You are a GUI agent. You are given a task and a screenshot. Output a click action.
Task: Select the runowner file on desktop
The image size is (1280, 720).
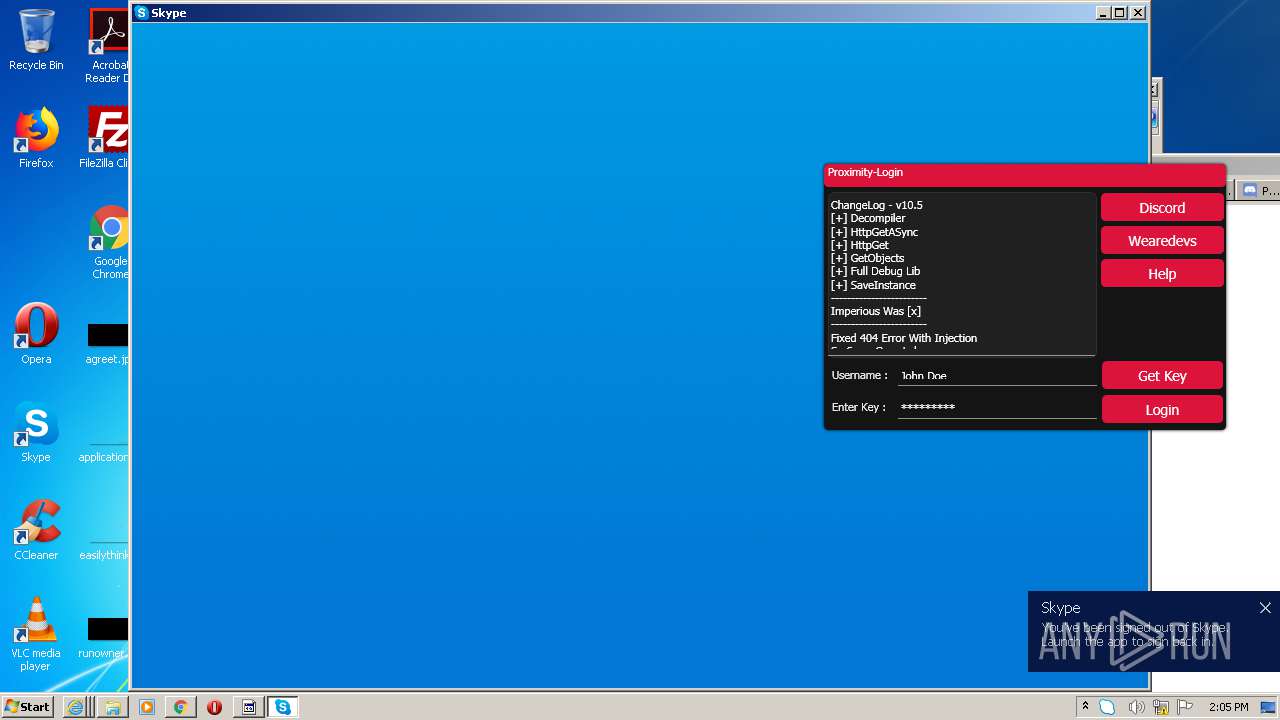pyautogui.click(x=104, y=638)
